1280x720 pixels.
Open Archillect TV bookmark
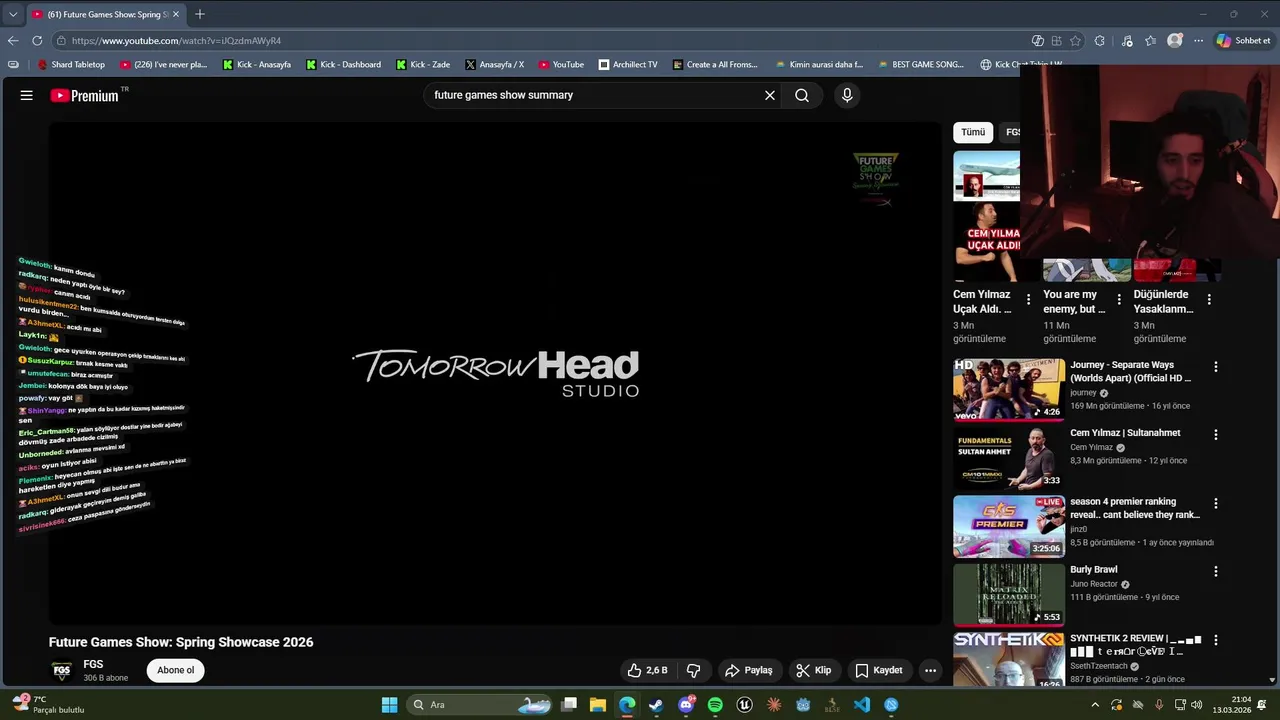(628, 64)
